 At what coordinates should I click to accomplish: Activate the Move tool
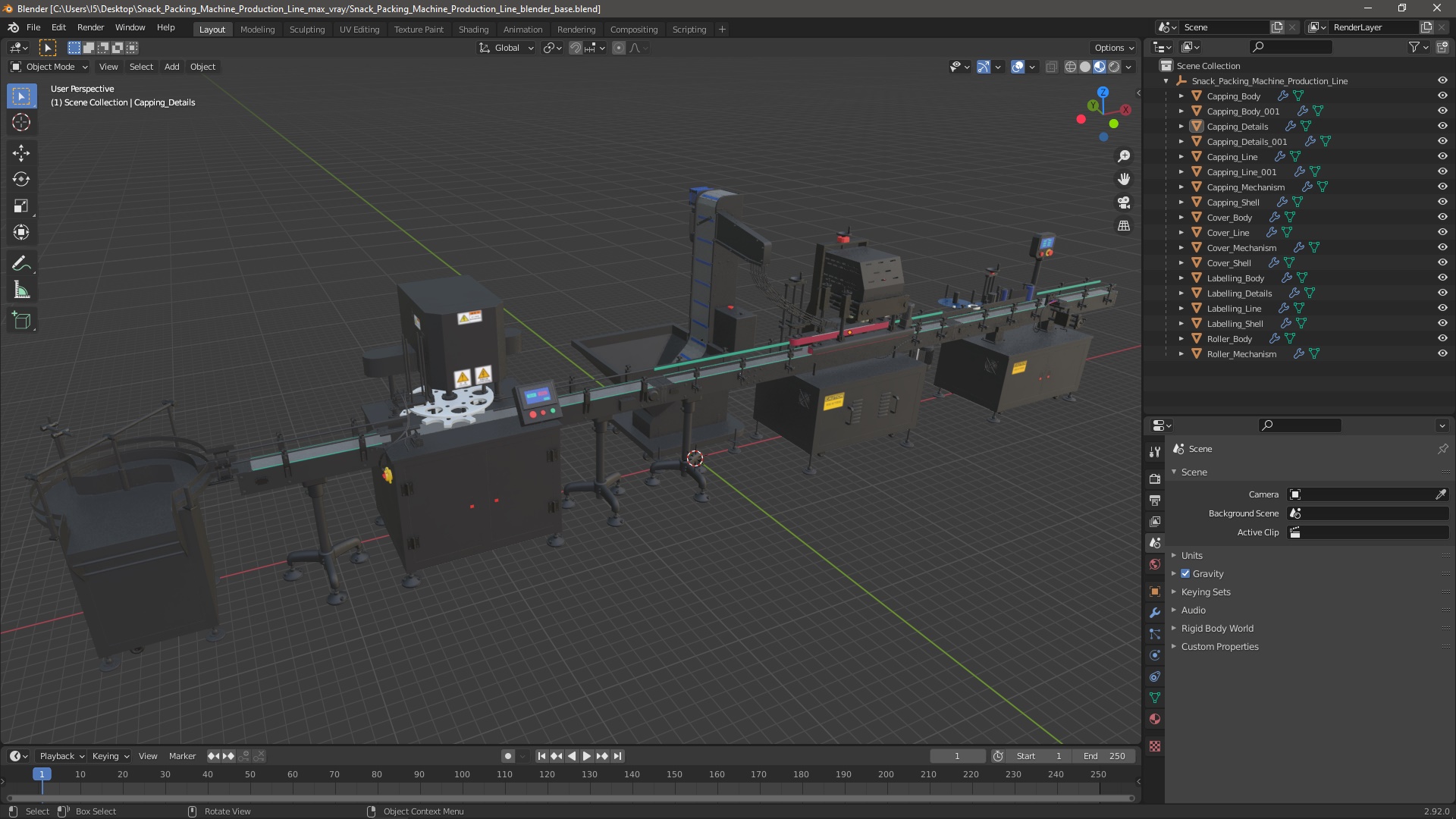21,153
